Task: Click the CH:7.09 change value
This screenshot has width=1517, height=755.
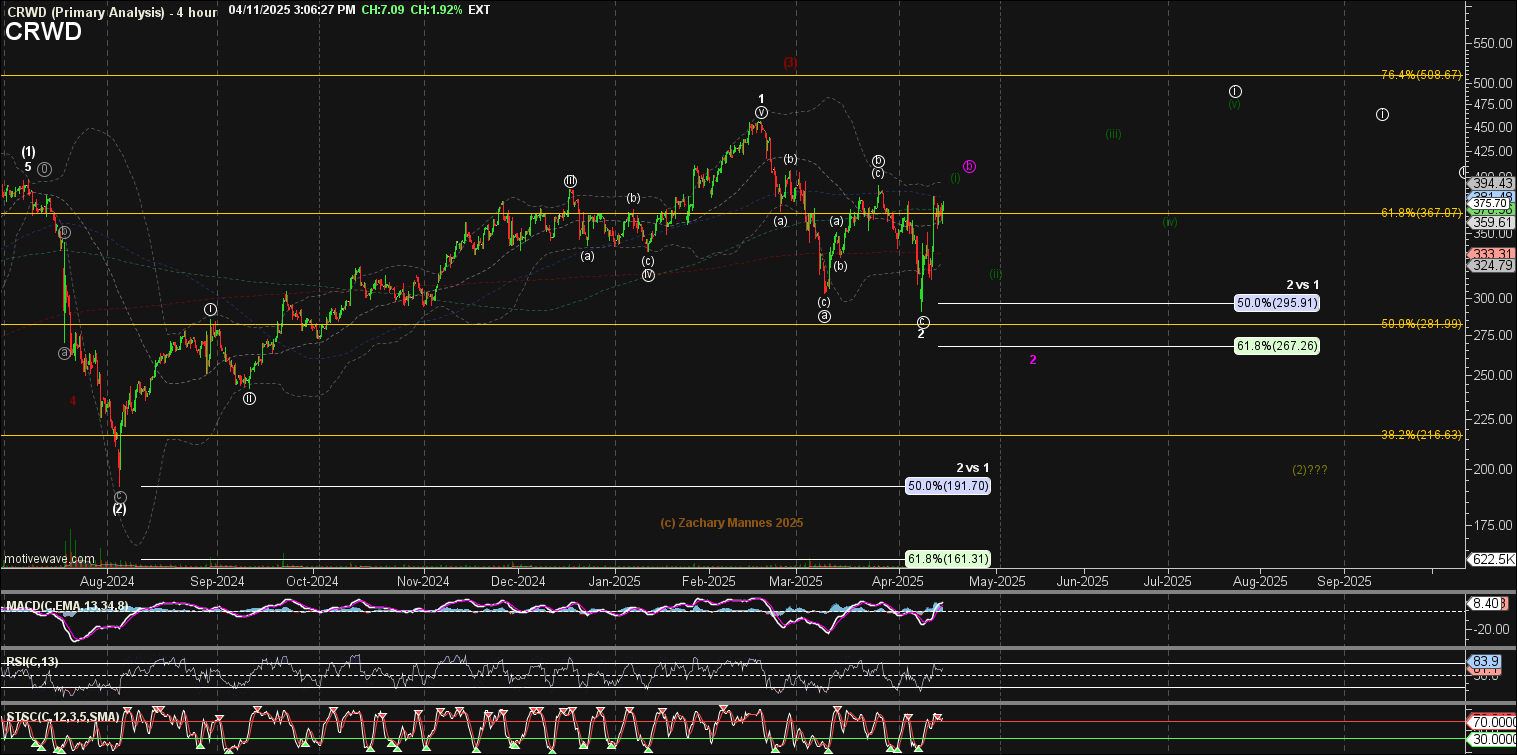Action: [x=382, y=10]
